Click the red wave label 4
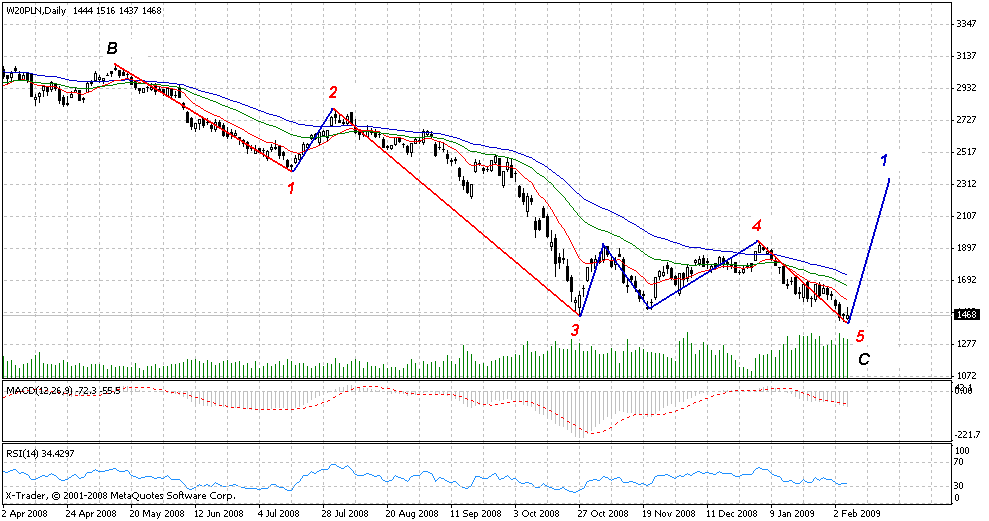This screenshot has width=989, height=521. [757, 225]
